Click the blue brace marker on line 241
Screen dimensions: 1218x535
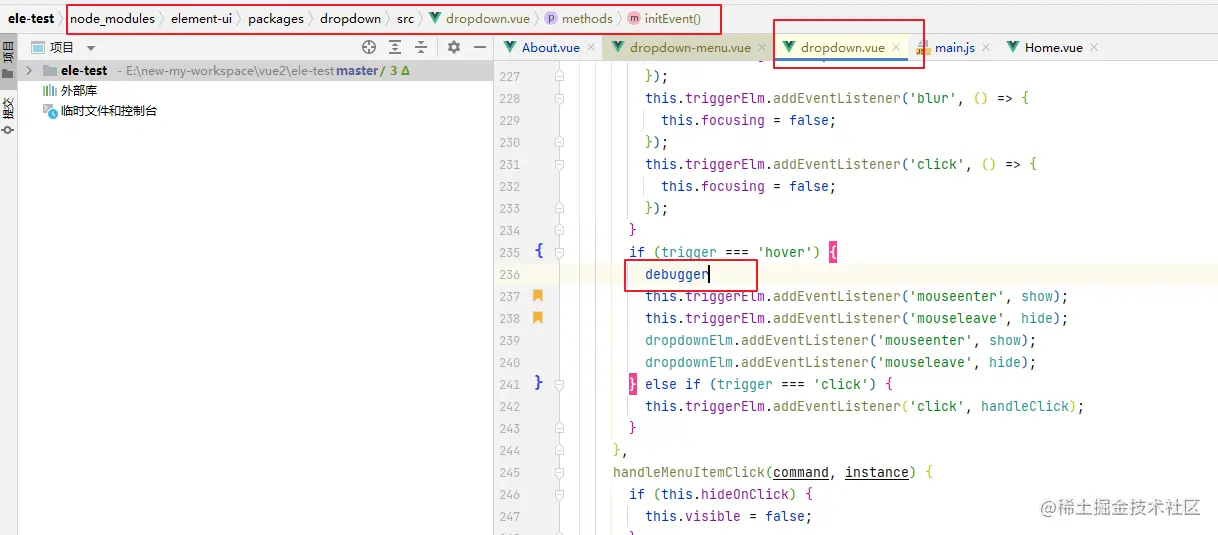(x=539, y=383)
